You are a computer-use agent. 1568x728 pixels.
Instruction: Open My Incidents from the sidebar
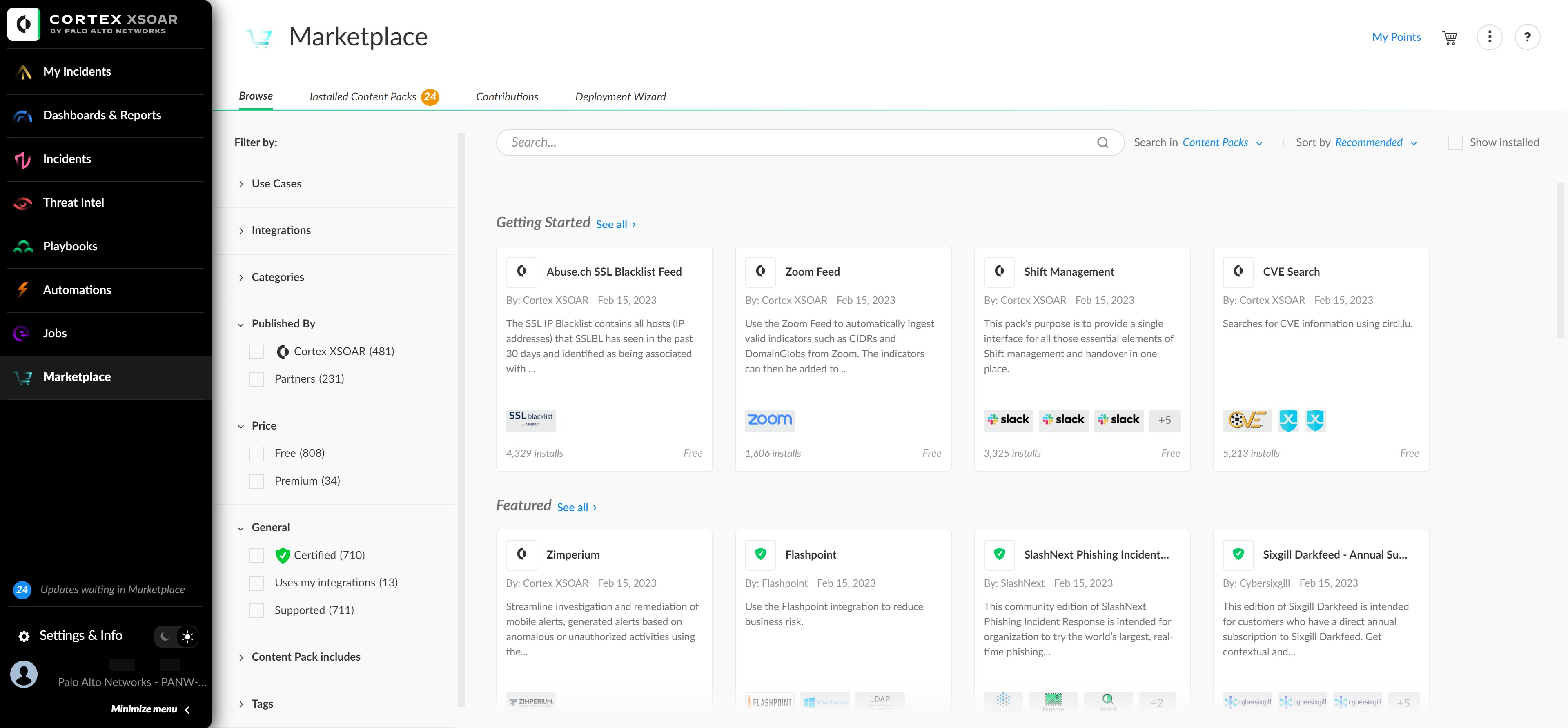[77, 71]
